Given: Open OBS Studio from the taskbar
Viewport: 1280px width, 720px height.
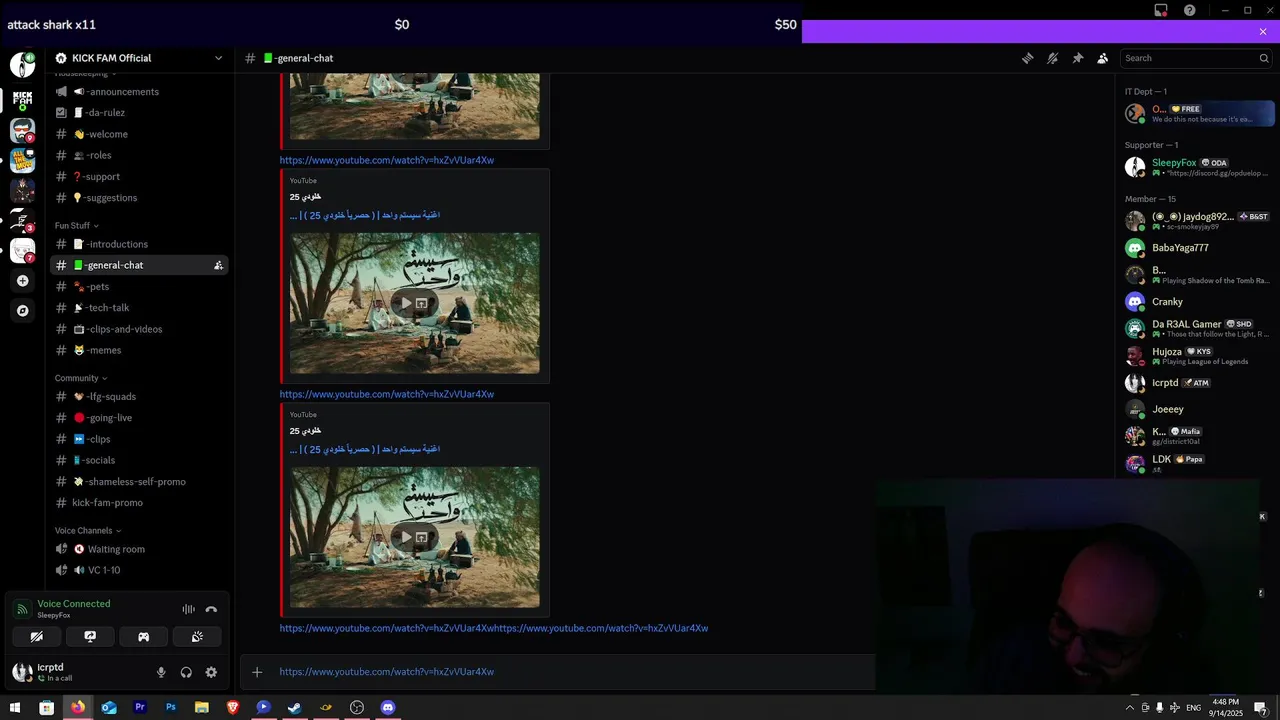Looking at the screenshot, I should [357, 707].
